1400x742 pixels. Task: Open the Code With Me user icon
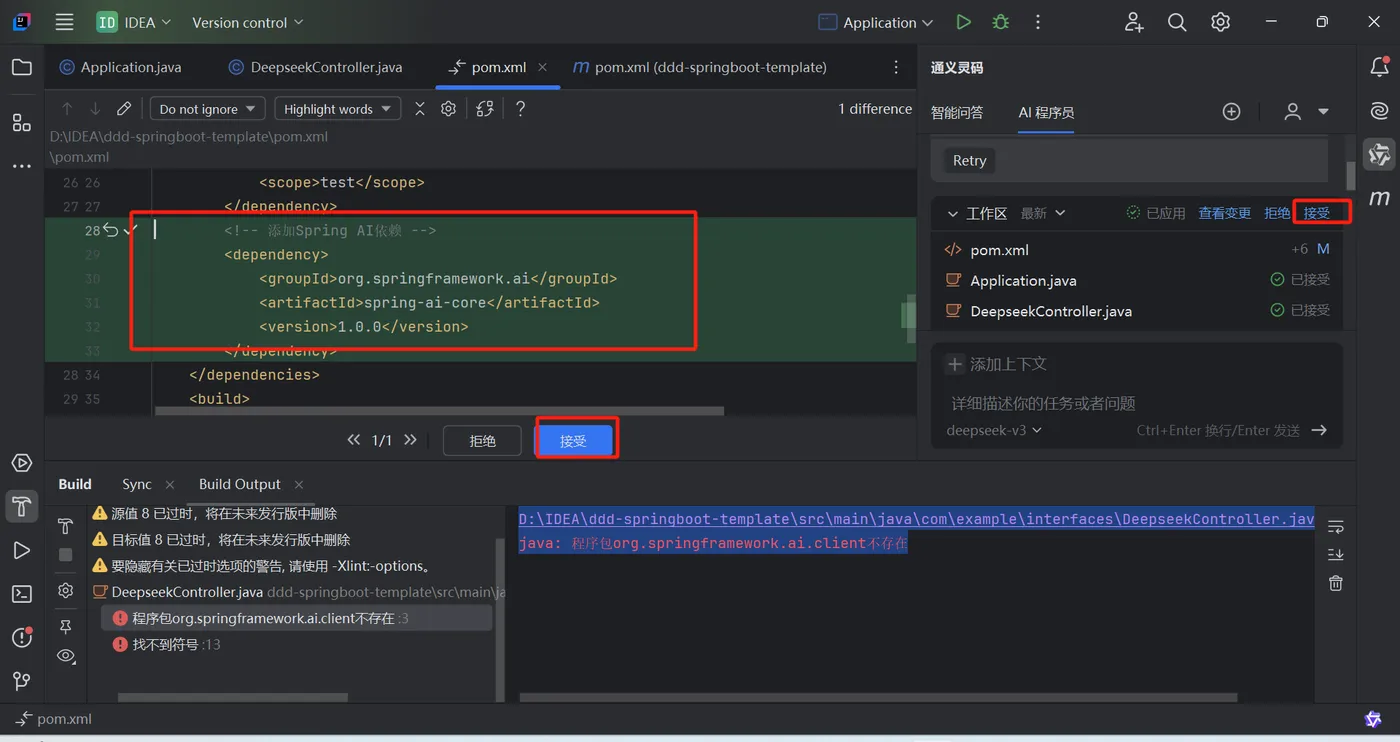1134,22
